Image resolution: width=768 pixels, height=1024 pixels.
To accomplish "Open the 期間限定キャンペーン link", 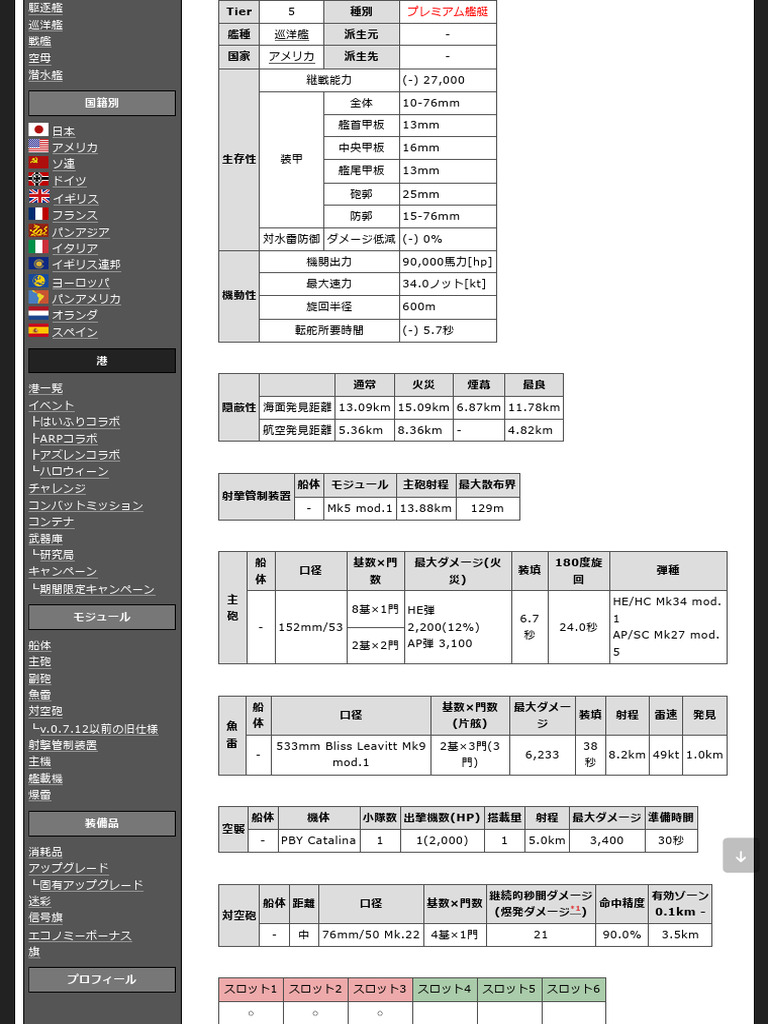I will tap(97, 589).
